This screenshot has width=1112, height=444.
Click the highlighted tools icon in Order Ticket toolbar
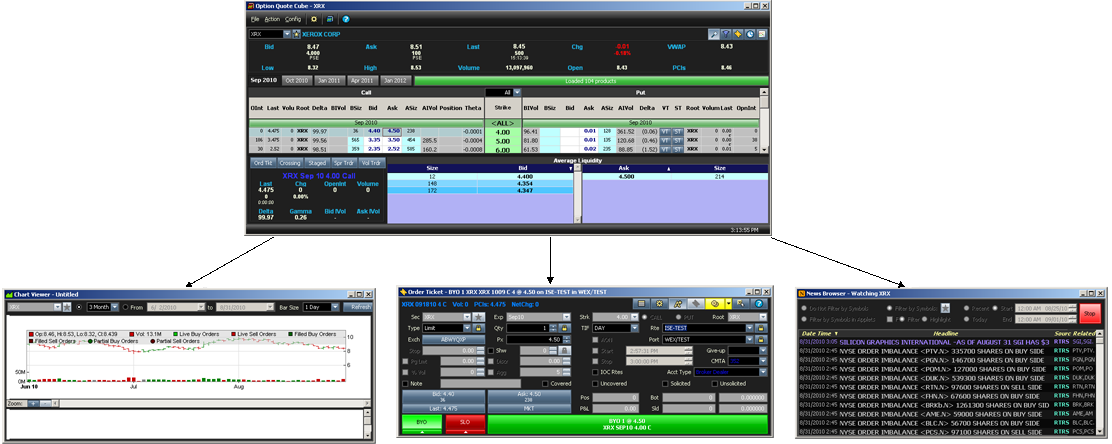677,304
